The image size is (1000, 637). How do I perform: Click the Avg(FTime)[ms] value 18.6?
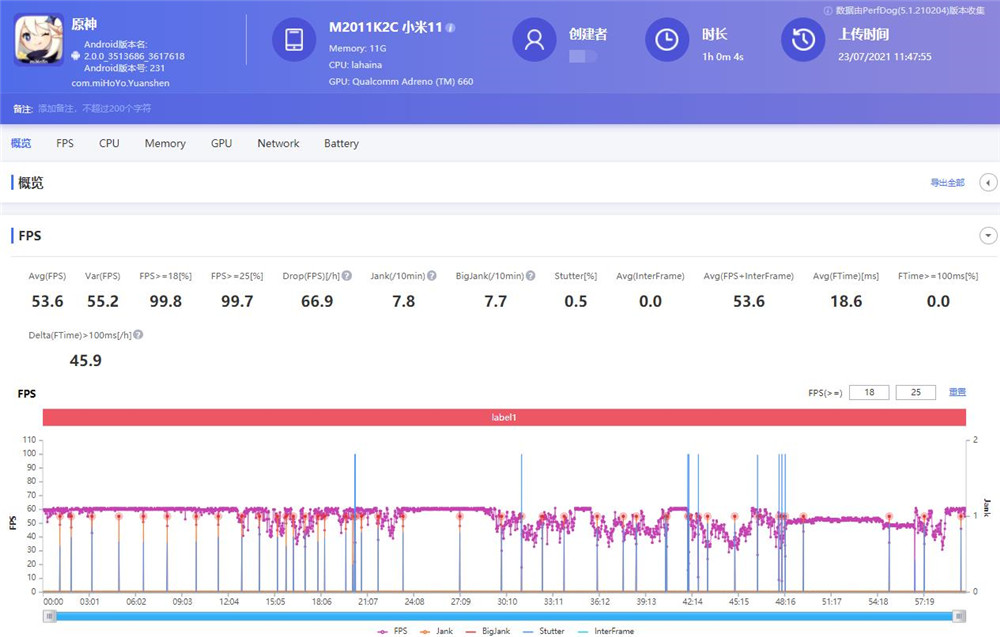point(846,301)
